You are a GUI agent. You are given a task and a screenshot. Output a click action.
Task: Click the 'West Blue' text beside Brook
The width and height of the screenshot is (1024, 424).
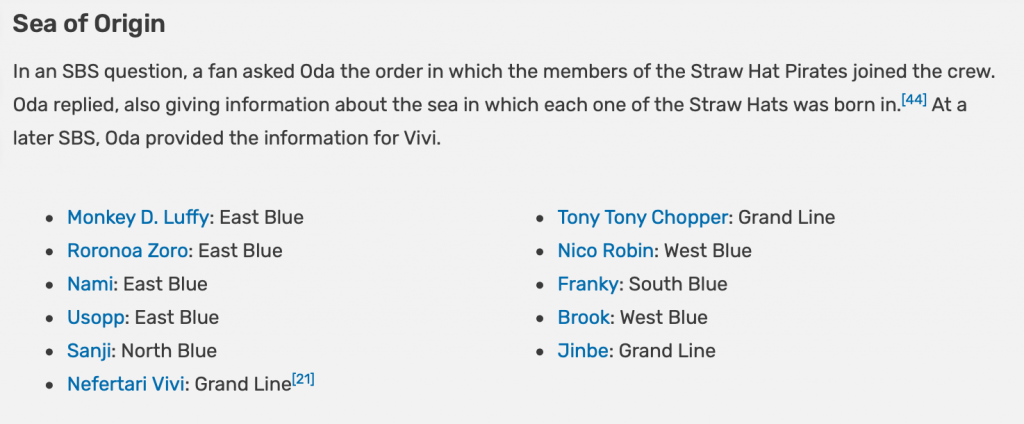click(664, 318)
